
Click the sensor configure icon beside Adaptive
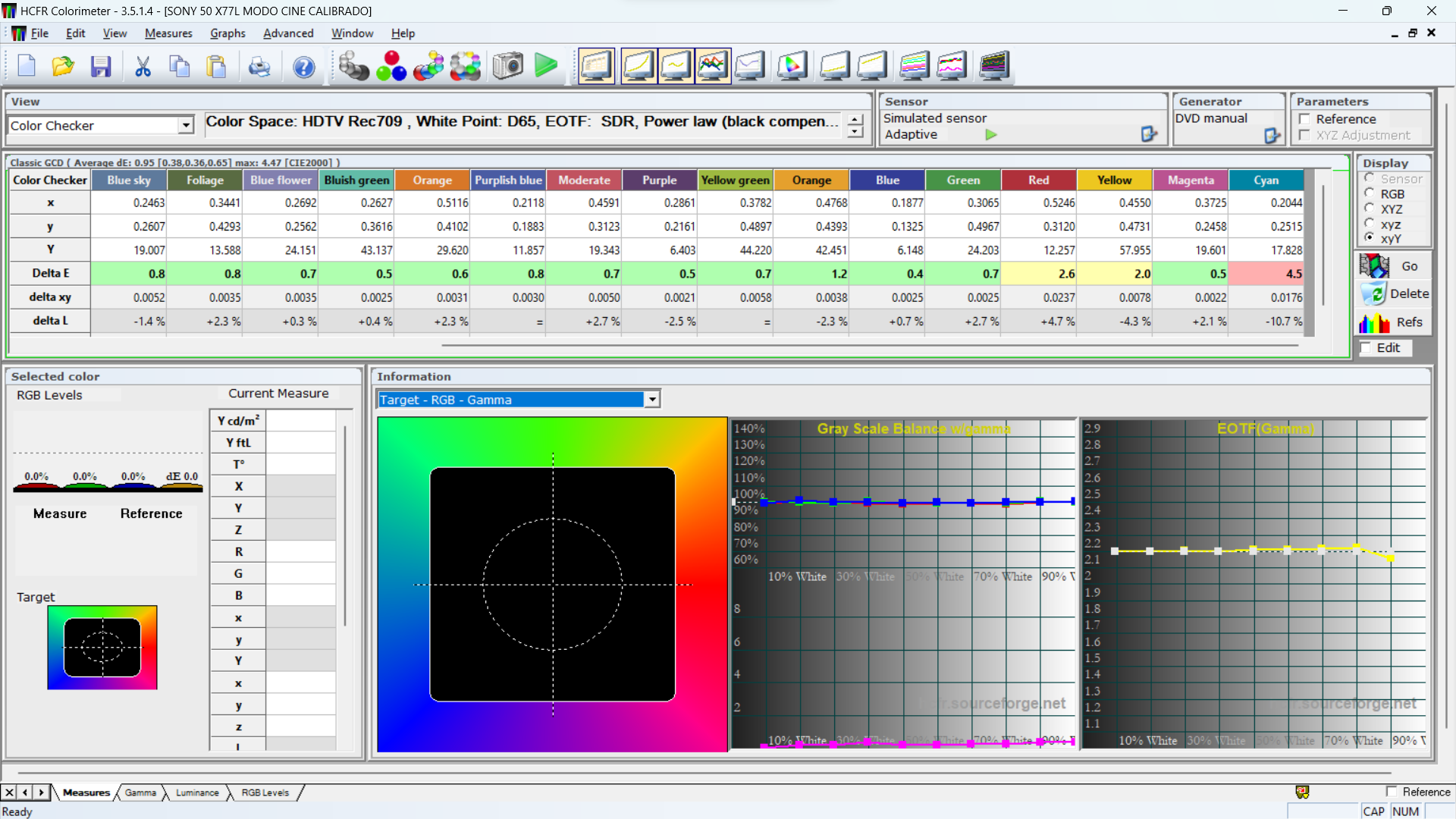coord(1149,134)
